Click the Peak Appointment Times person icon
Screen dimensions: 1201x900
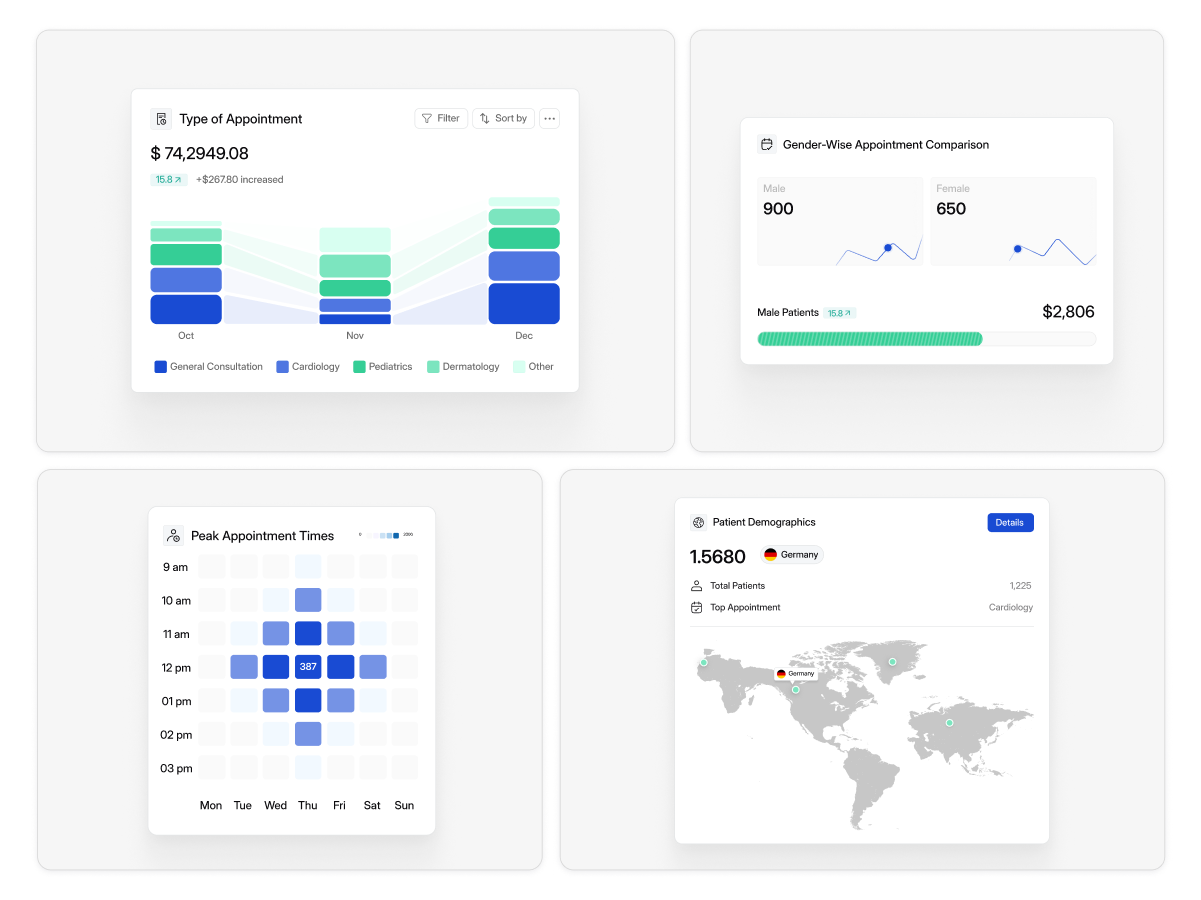tap(174, 536)
